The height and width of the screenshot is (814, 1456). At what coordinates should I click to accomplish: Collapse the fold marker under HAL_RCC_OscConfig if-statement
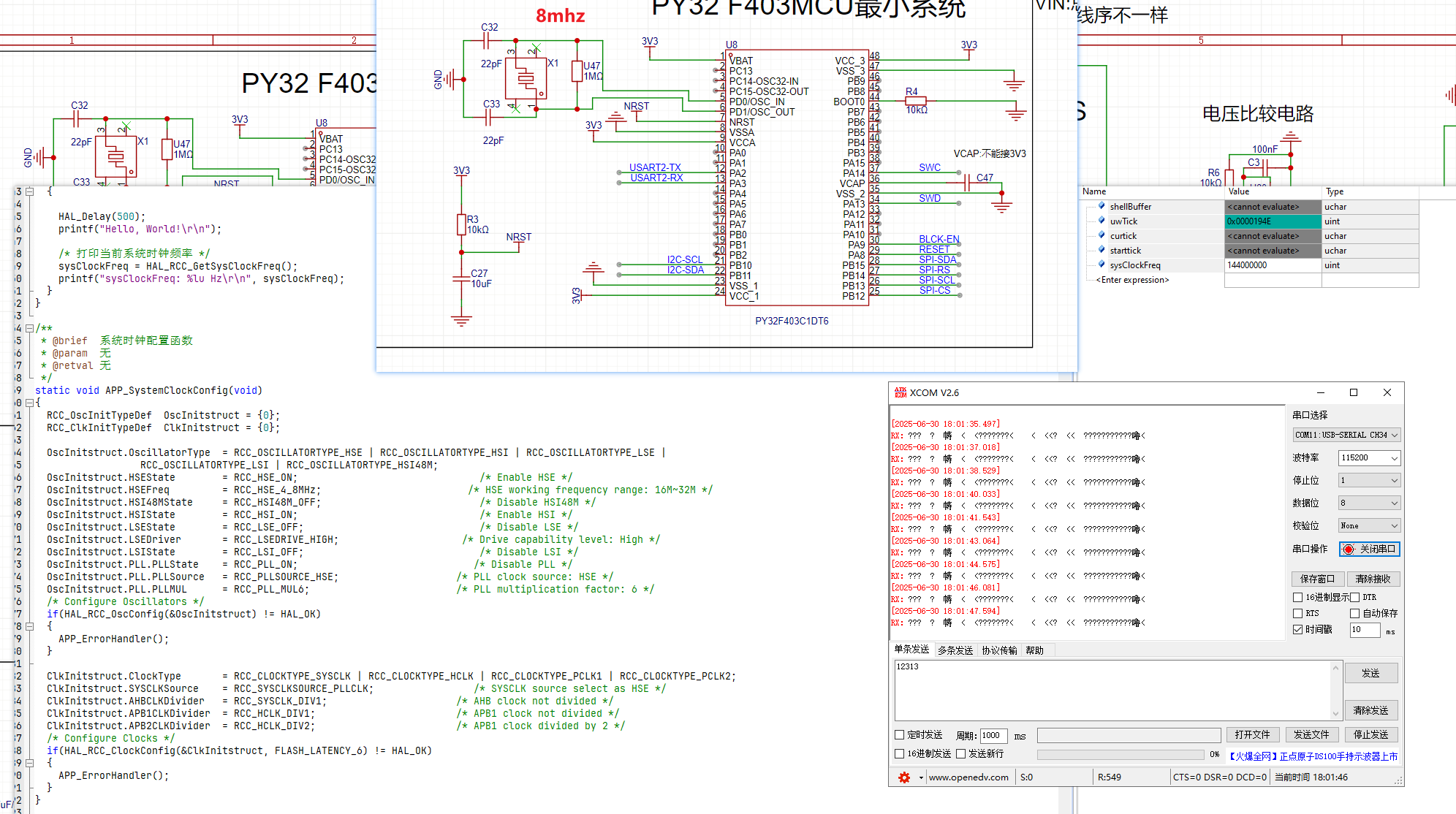(x=29, y=627)
